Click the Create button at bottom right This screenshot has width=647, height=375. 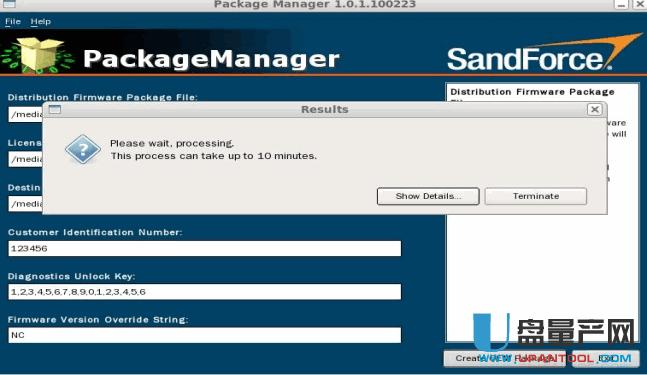coord(504,358)
